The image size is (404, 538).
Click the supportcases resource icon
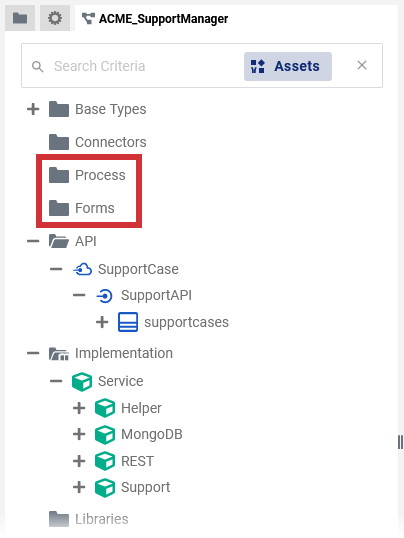pyautogui.click(x=128, y=322)
